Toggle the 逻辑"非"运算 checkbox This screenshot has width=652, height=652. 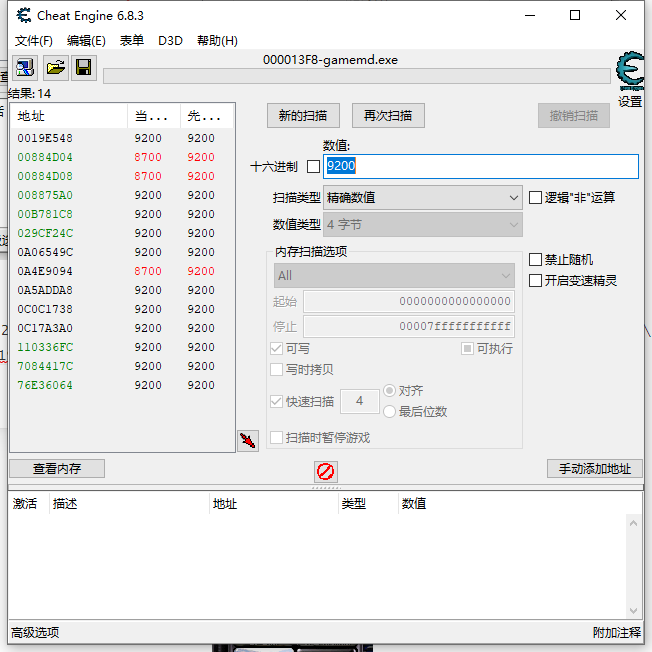click(x=536, y=198)
